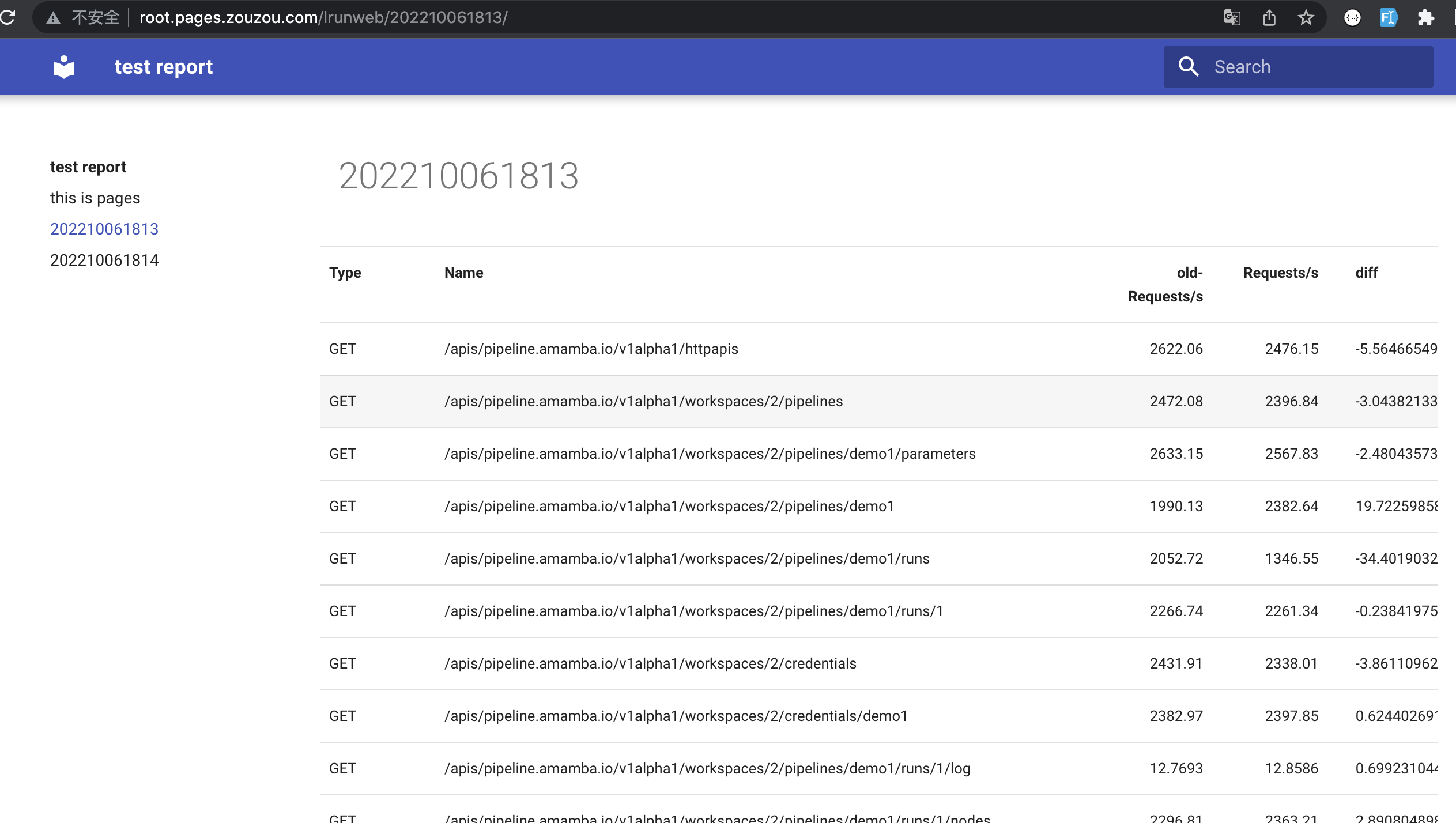Viewport: 1456px width, 823px height.
Task: Click GET in the runs/1/log row
Action: (x=342, y=768)
